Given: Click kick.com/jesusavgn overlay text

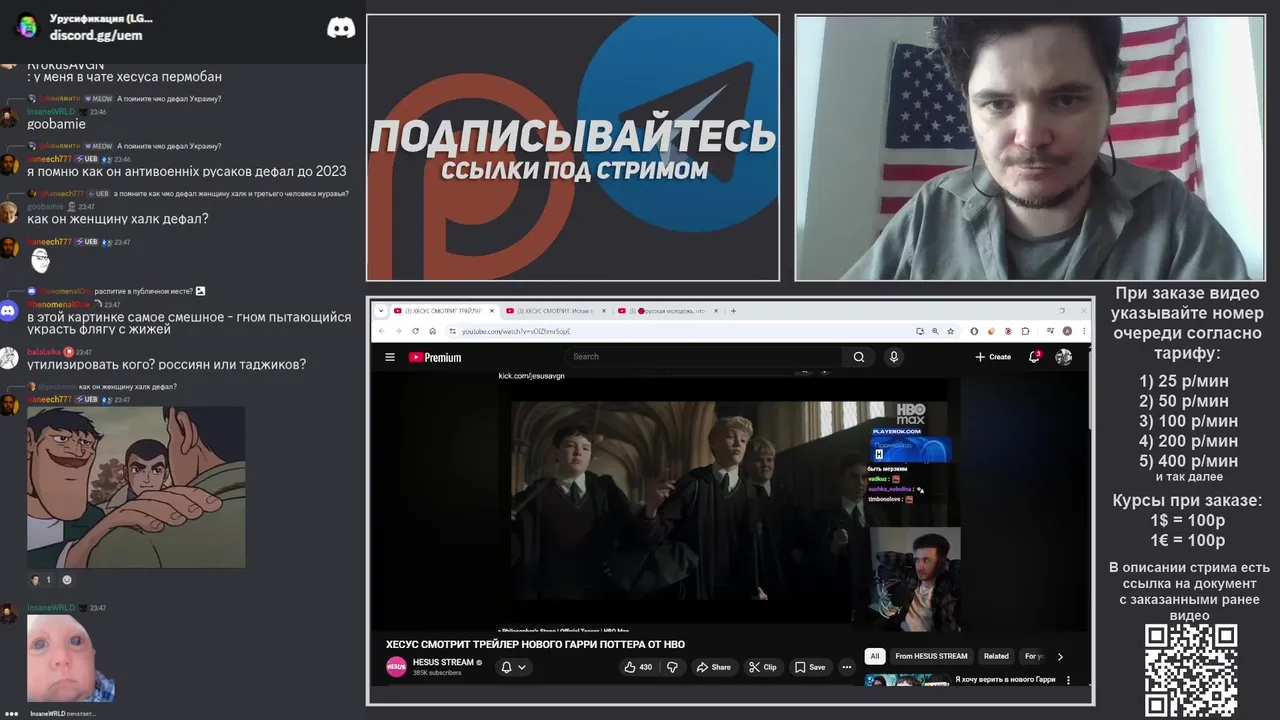Looking at the screenshot, I should (x=531, y=376).
